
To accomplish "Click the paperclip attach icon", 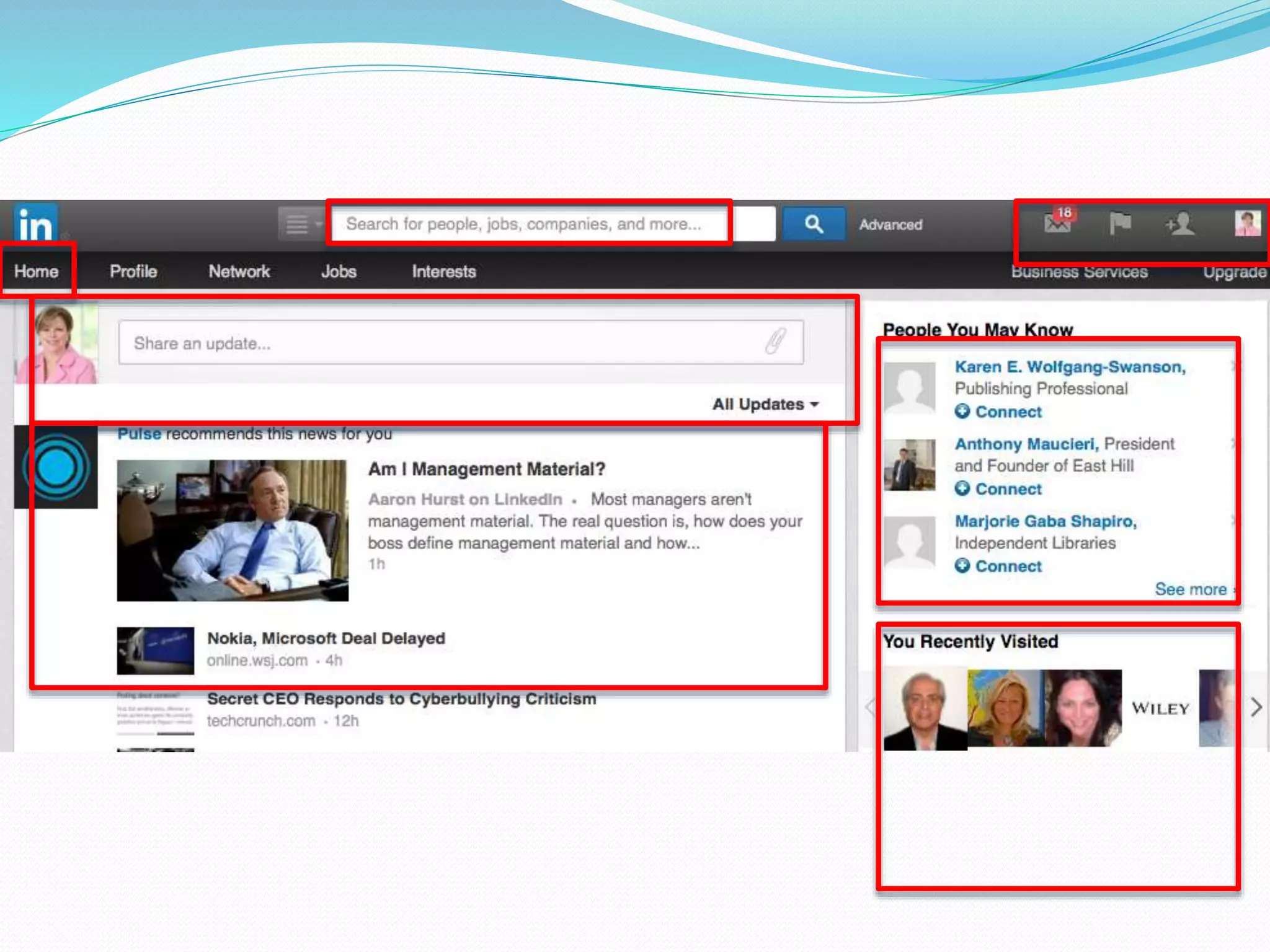I will pyautogui.click(x=775, y=342).
